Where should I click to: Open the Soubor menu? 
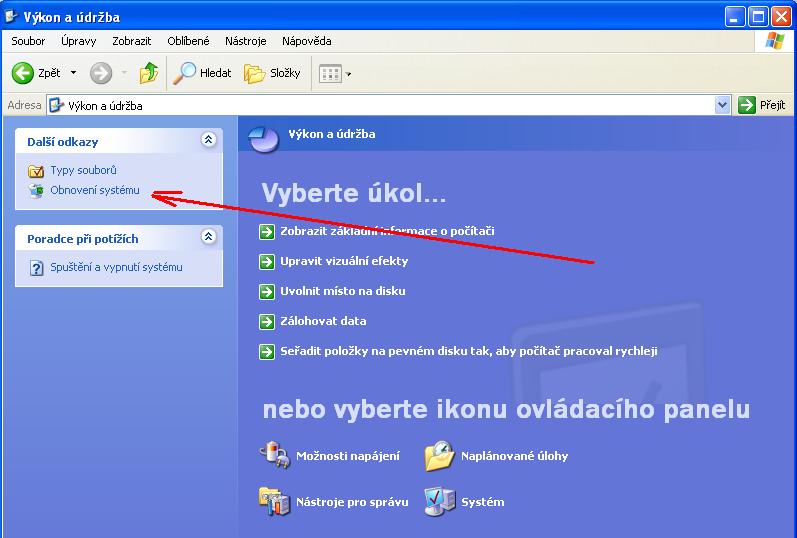[28, 41]
